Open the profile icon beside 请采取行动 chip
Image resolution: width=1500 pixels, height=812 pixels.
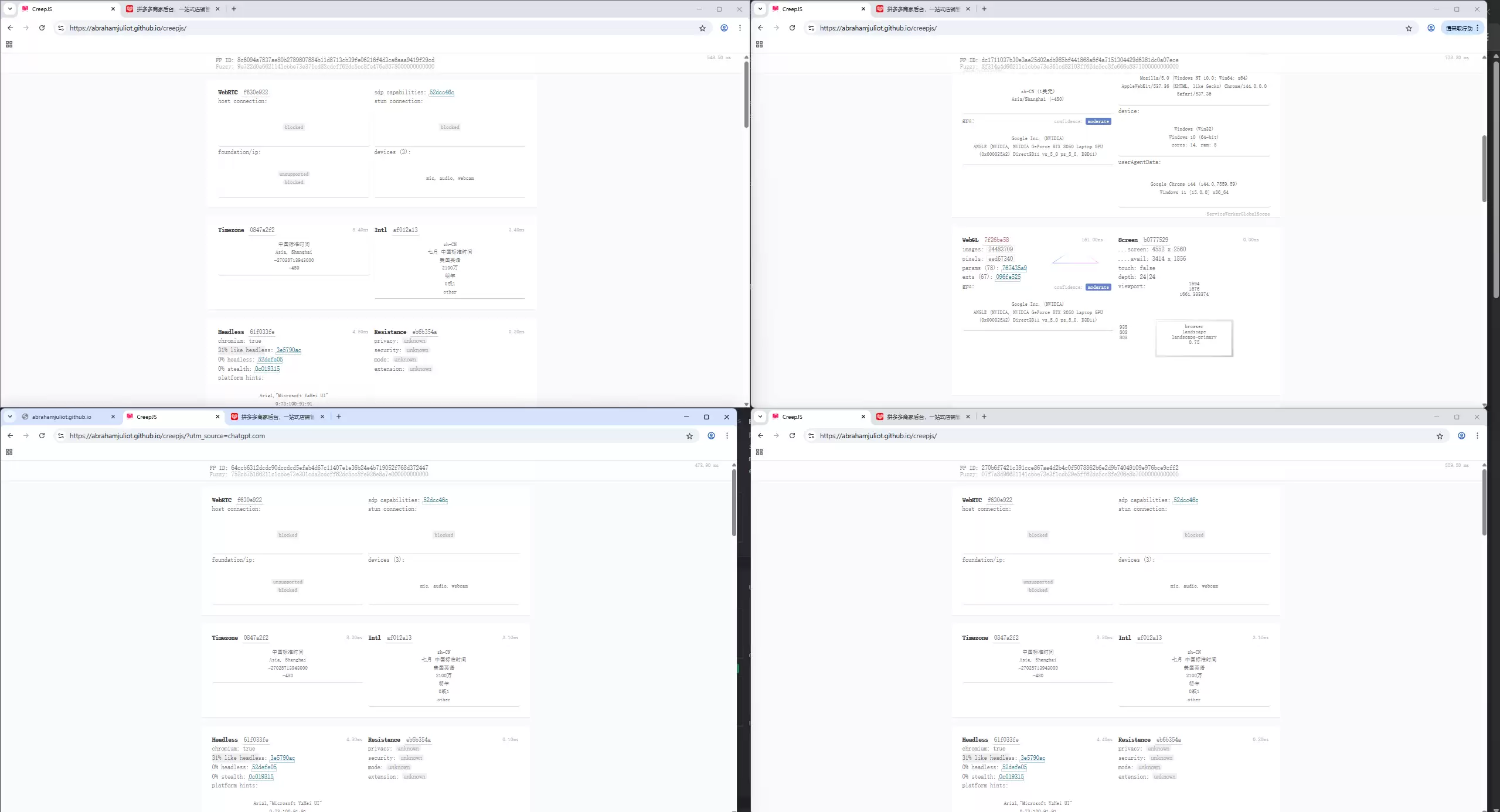click(1431, 28)
